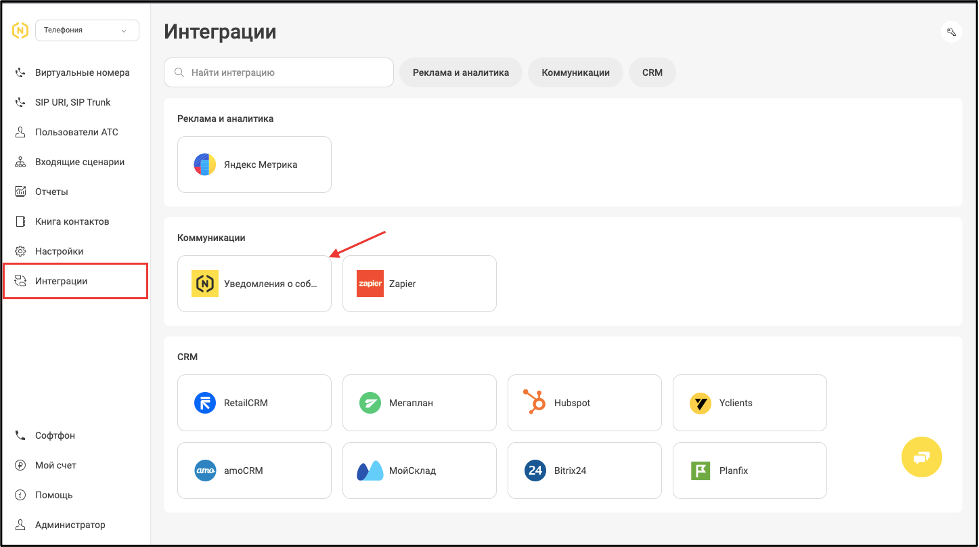Viewport: 979px width, 547px height.
Task: Click the Пользователи АТС user icon
Action: (x=20, y=132)
